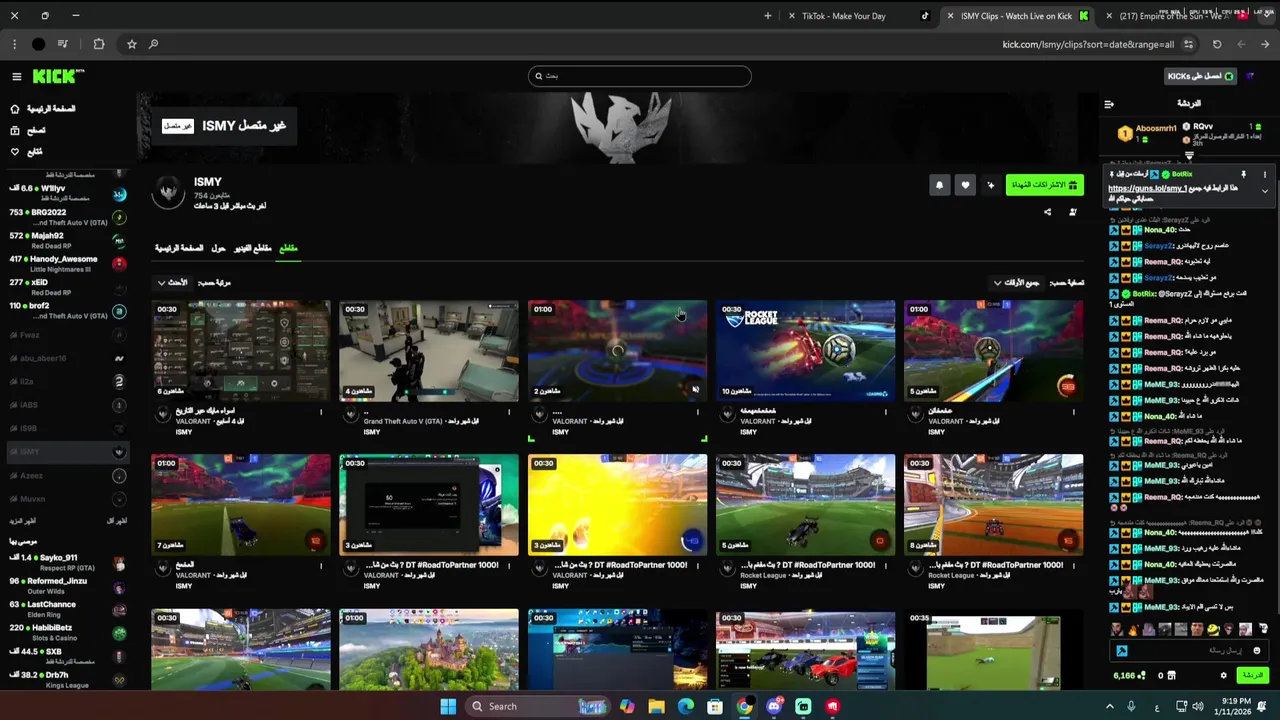Select W1llyv channel in the sidebar
Viewport: 1280px width, 720px height.
[68, 193]
